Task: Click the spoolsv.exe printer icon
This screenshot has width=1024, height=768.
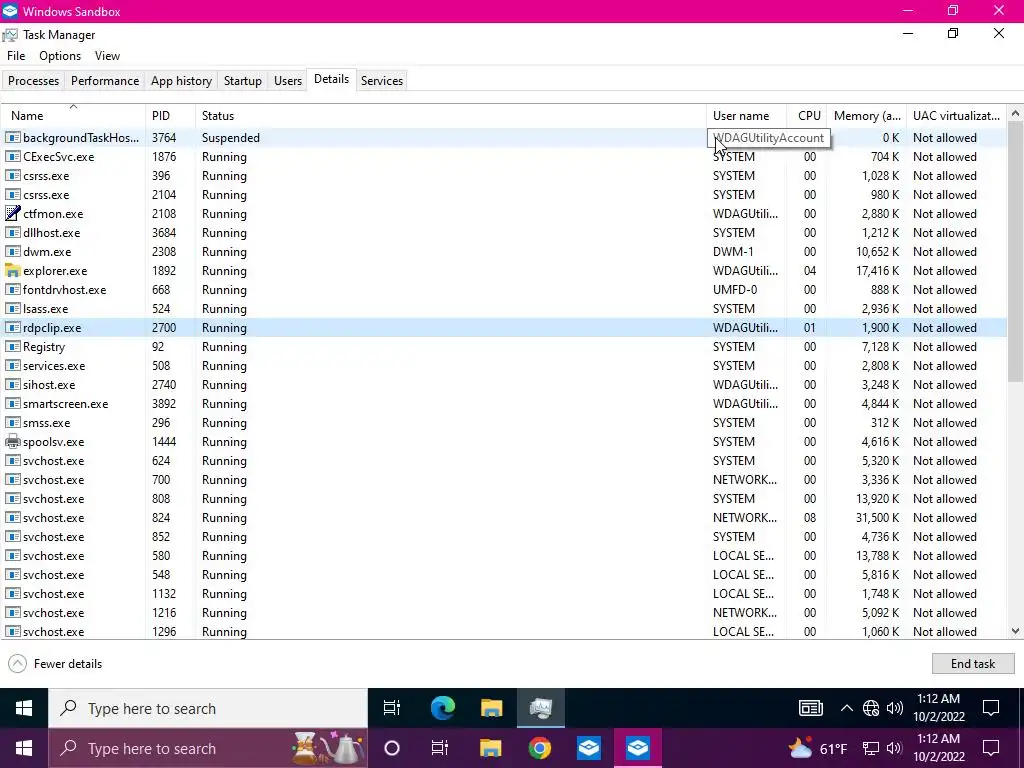Action: [x=12, y=441]
